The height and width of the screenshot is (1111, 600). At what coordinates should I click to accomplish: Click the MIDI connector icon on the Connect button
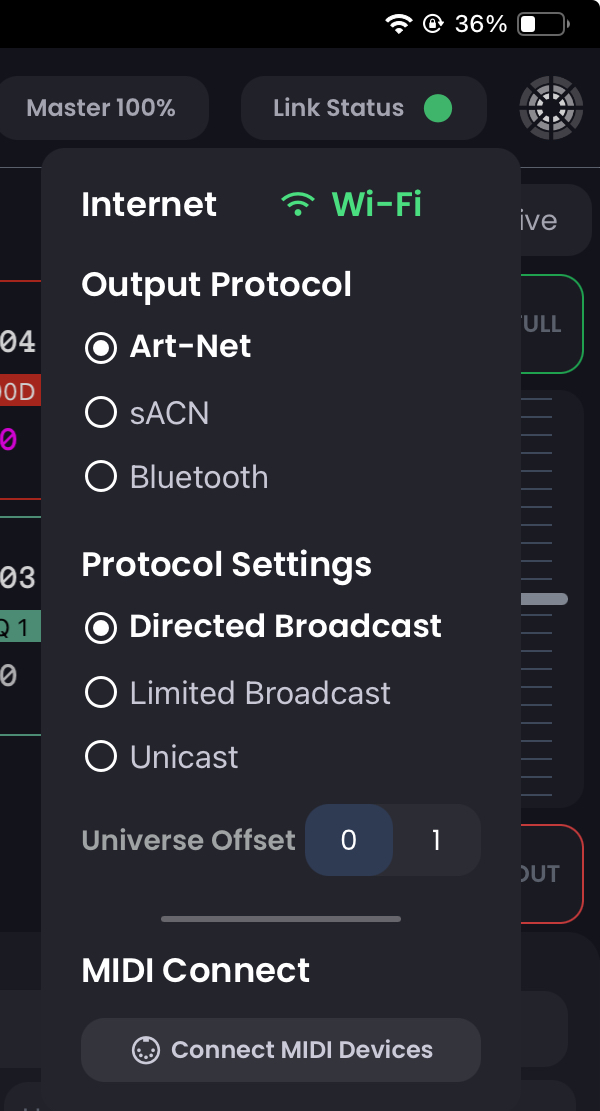(146, 1049)
